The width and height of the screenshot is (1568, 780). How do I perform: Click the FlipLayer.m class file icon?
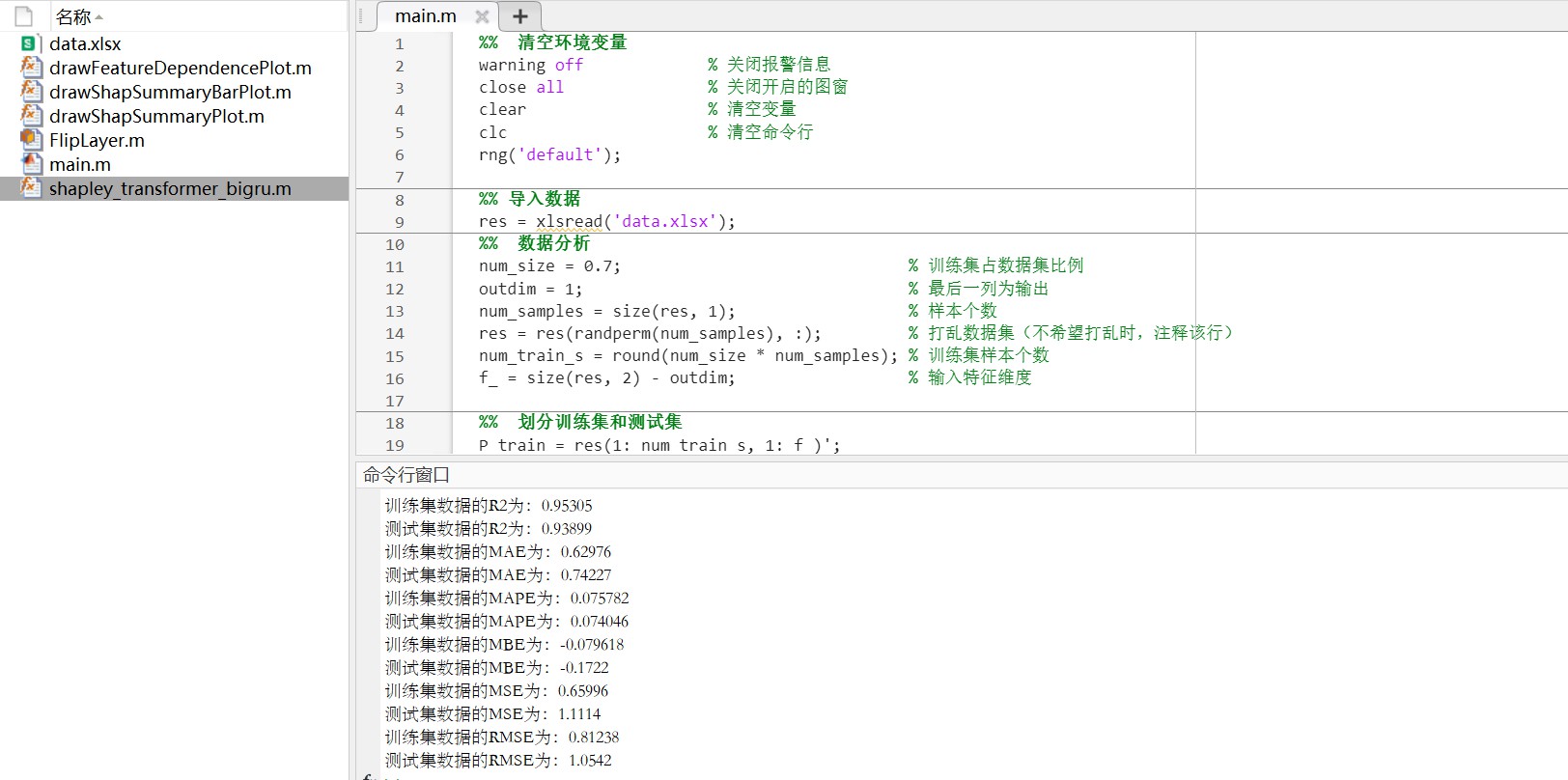click(x=31, y=140)
